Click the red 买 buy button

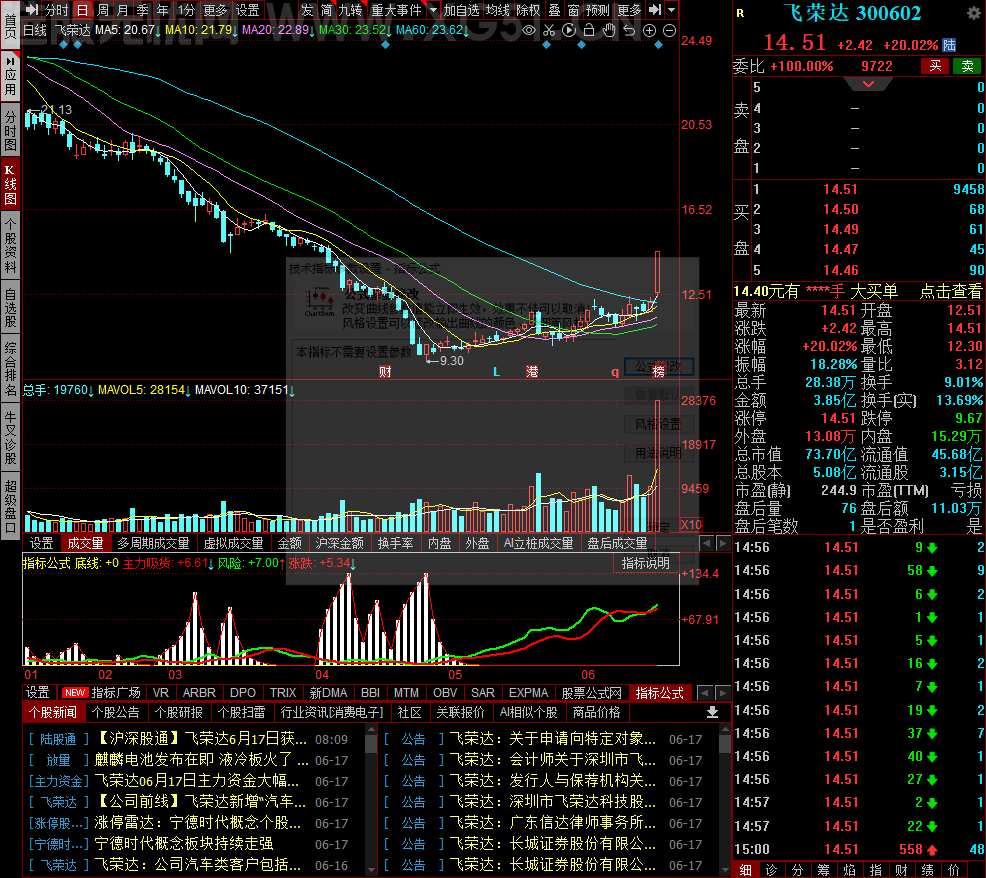pos(936,66)
